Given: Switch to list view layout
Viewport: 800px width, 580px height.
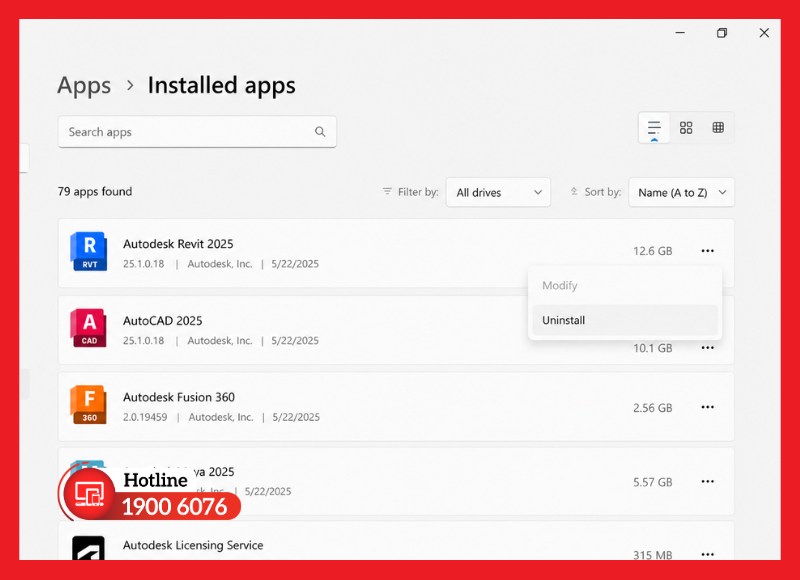Looking at the screenshot, I should tap(654, 128).
